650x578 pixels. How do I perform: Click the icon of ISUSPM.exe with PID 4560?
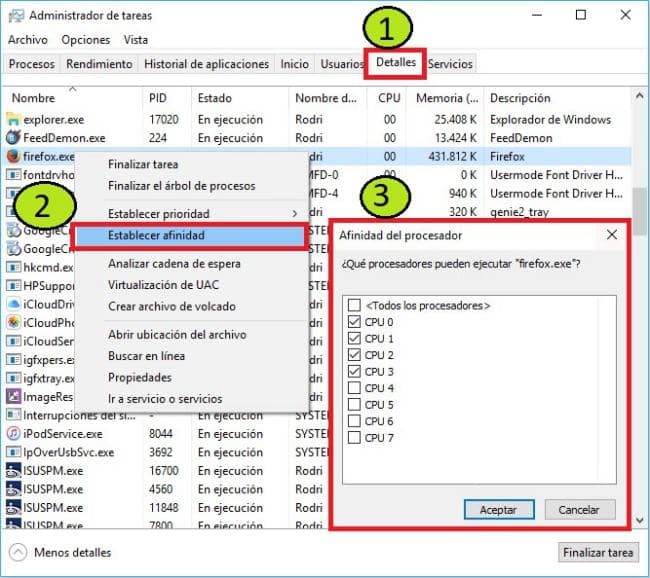[x=13, y=489]
